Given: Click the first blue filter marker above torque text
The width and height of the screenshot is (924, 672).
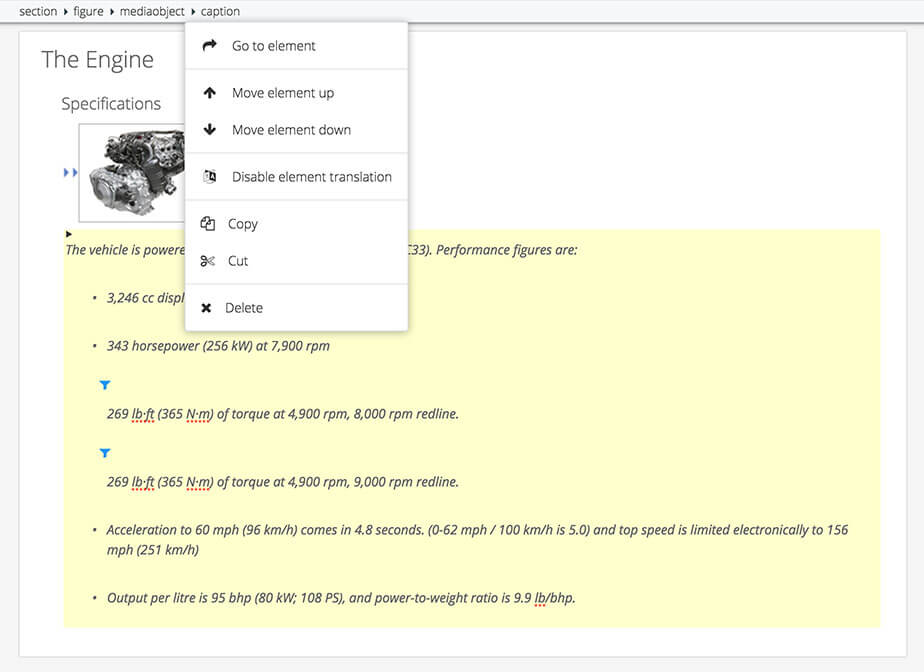Looking at the screenshot, I should point(105,384).
